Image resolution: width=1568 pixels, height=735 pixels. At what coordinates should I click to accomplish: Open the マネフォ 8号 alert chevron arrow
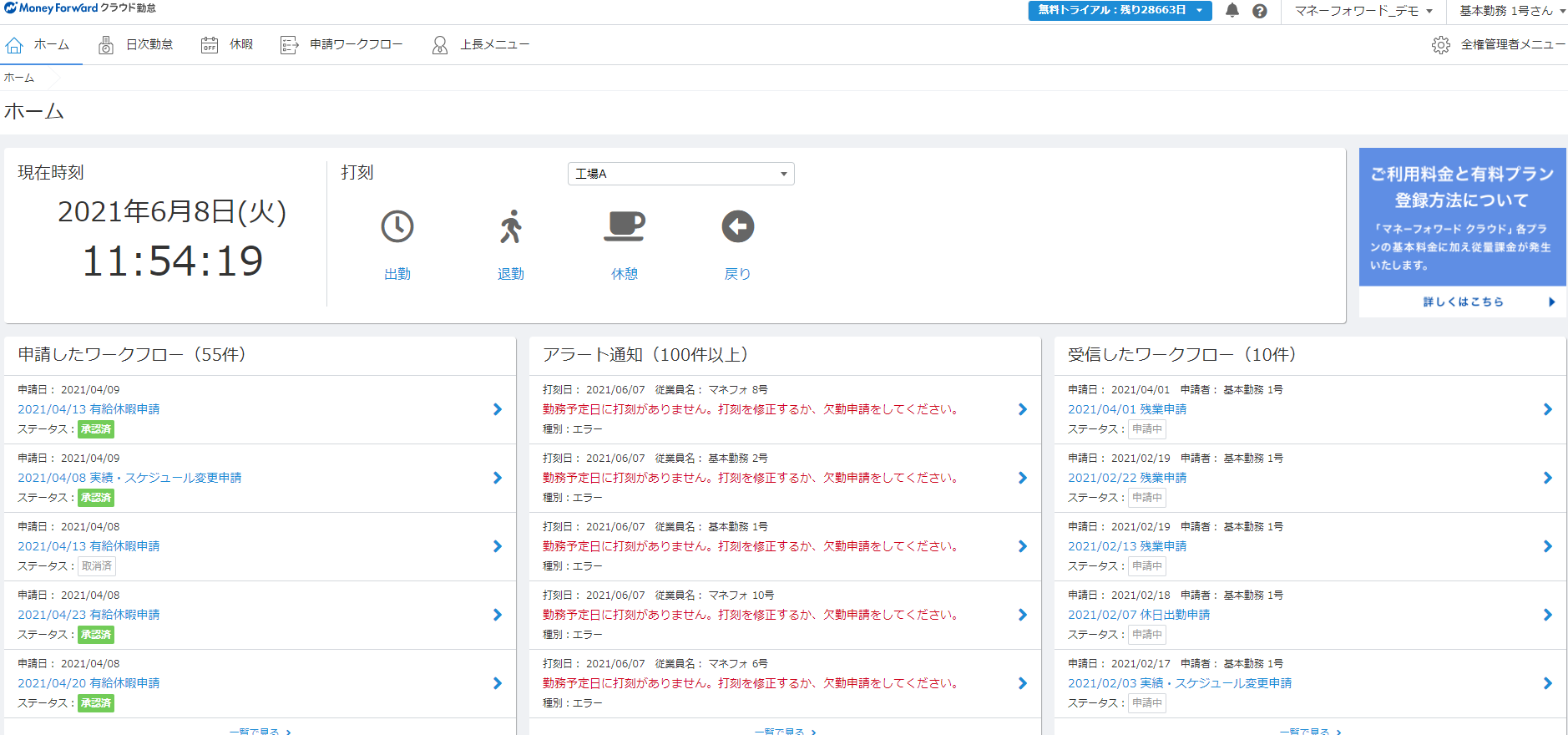pyautogui.click(x=1022, y=409)
